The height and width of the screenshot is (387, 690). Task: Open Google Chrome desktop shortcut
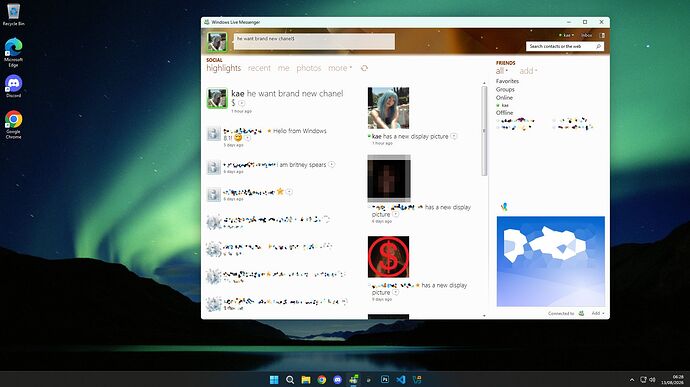pos(13,124)
